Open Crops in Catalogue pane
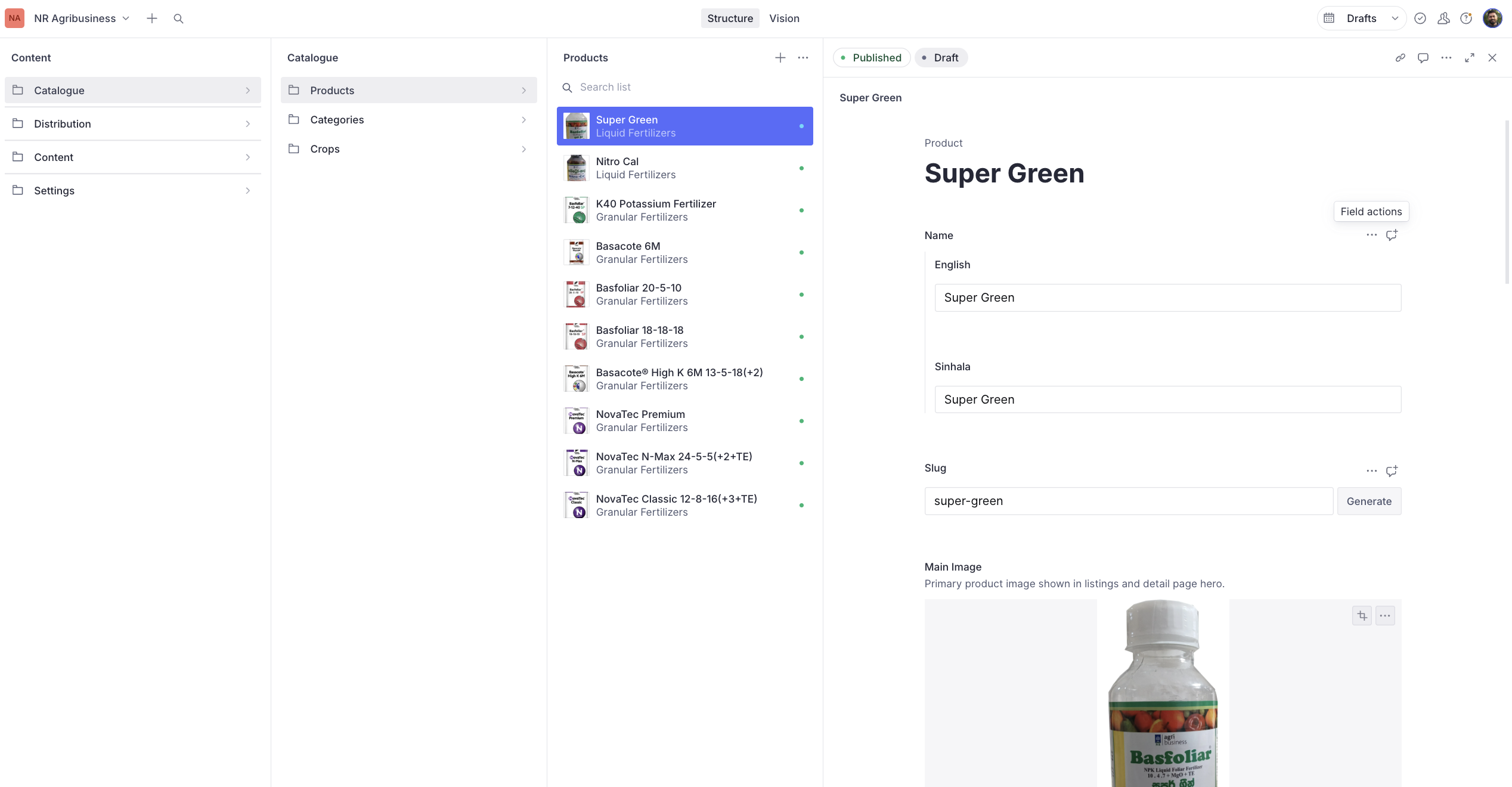1512x787 pixels. [x=409, y=148]
